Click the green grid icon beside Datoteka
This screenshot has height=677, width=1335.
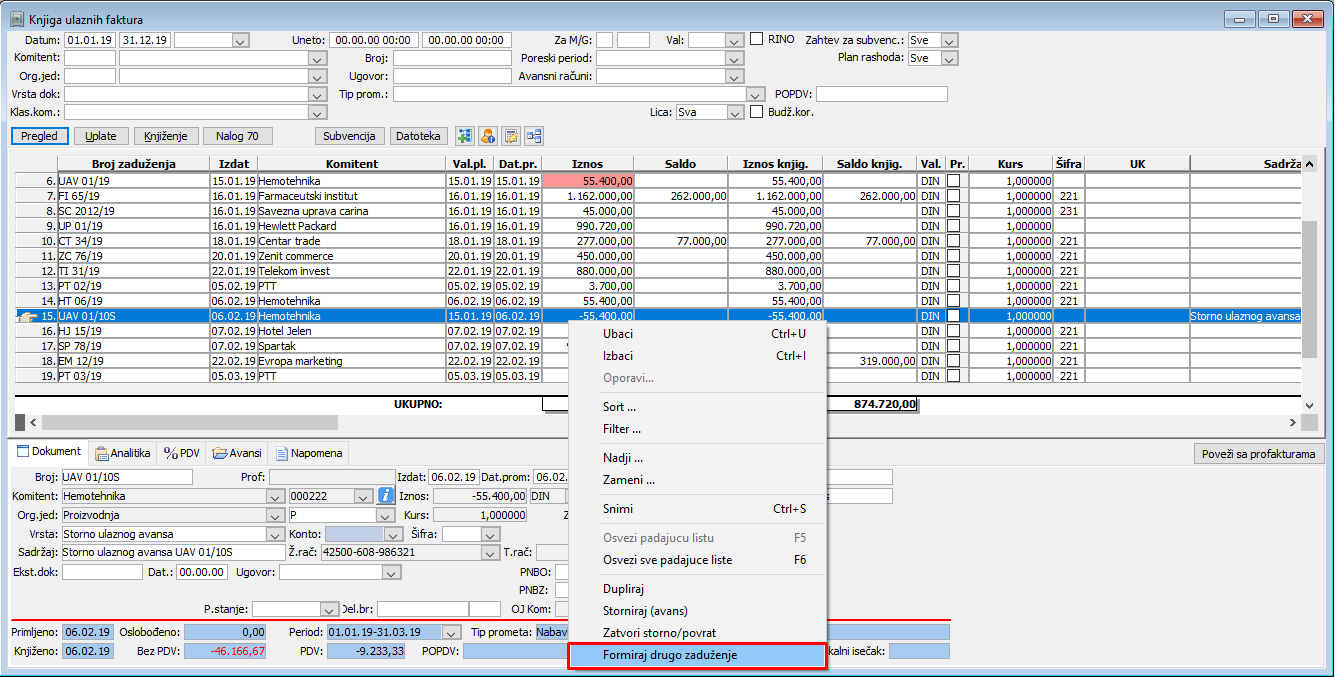click(x=464, y=136)
